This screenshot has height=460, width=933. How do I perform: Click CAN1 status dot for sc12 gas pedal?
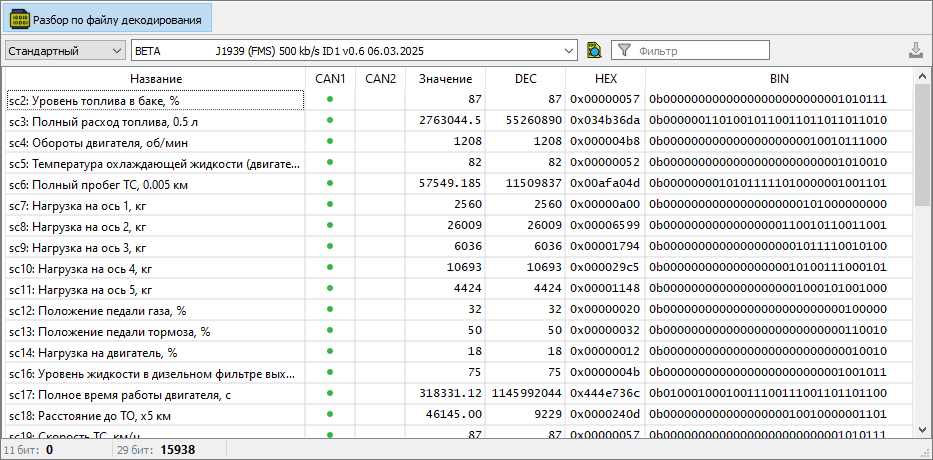point(329,309)
